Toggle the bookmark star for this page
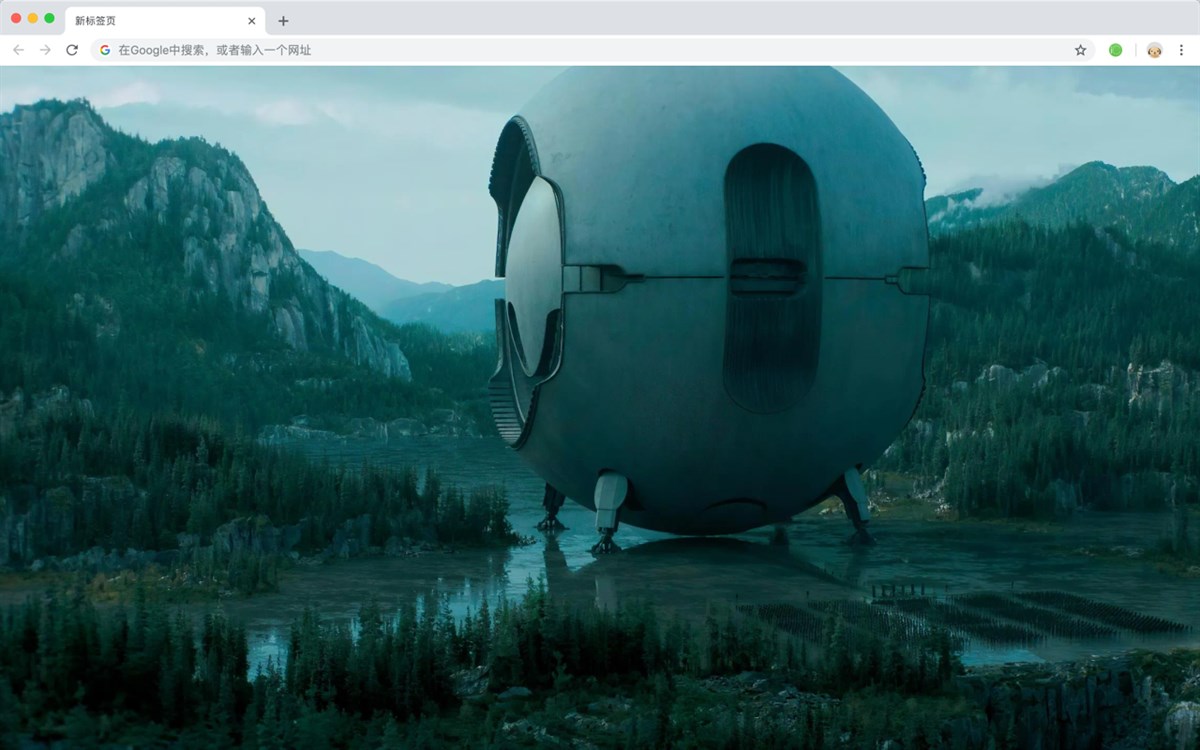1200x750 pixels. (x=1080, y=49)
